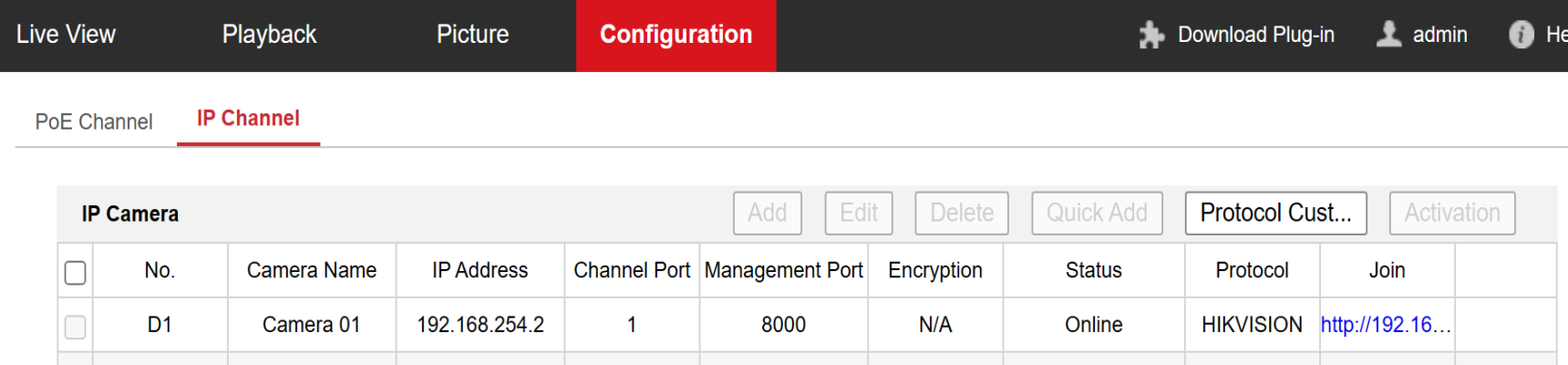Select the Configuration tab

click(x=676, y=35)
